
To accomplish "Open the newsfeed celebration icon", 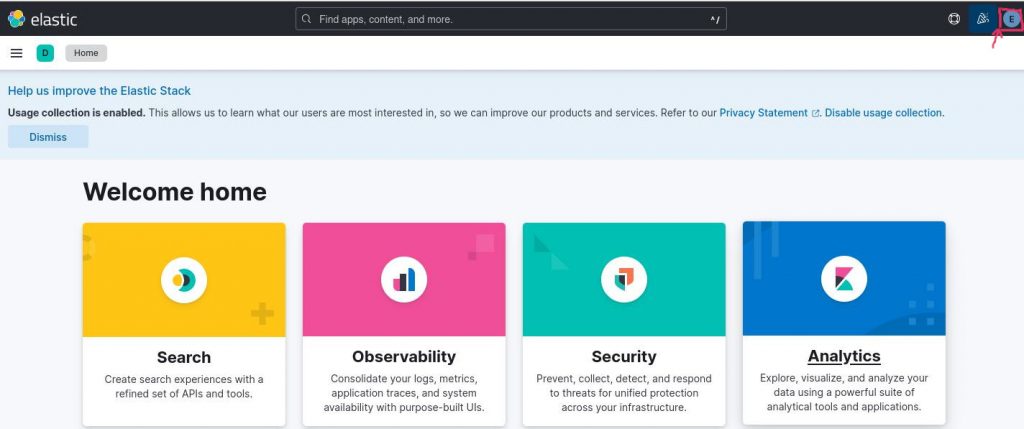I will point(983,19).
